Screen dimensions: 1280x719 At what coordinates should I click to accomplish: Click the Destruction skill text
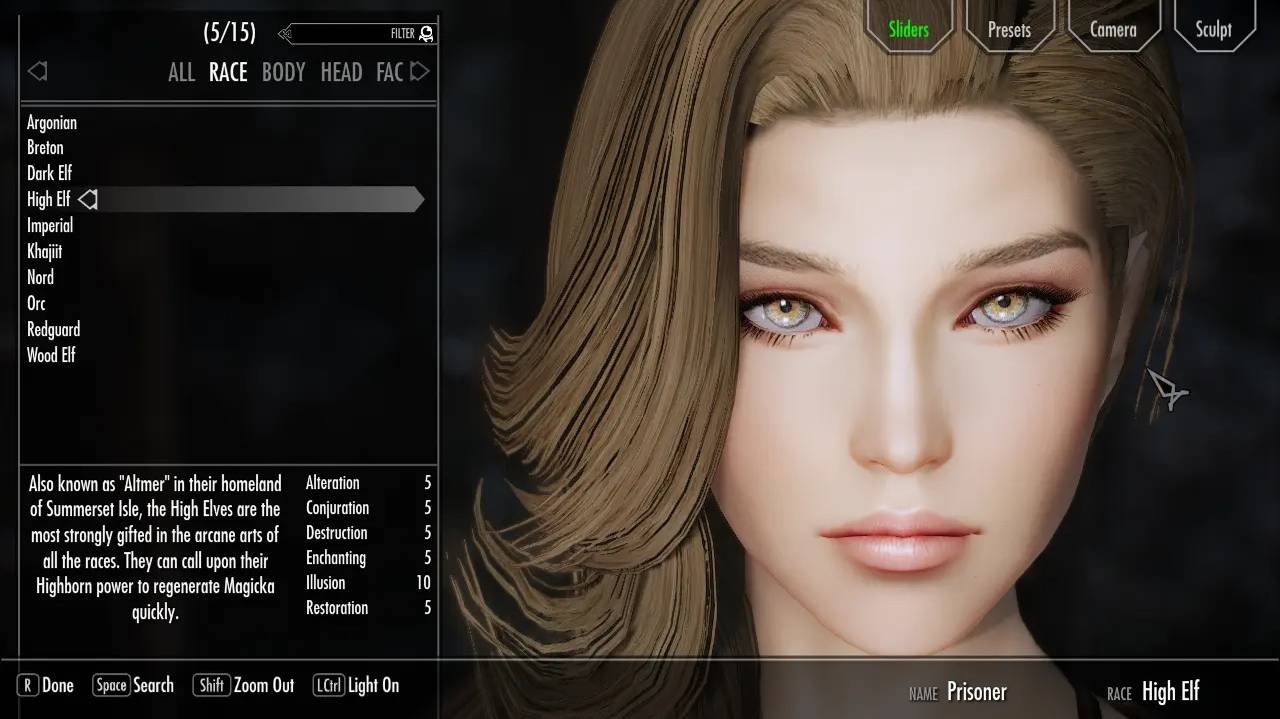pos(337,533)
